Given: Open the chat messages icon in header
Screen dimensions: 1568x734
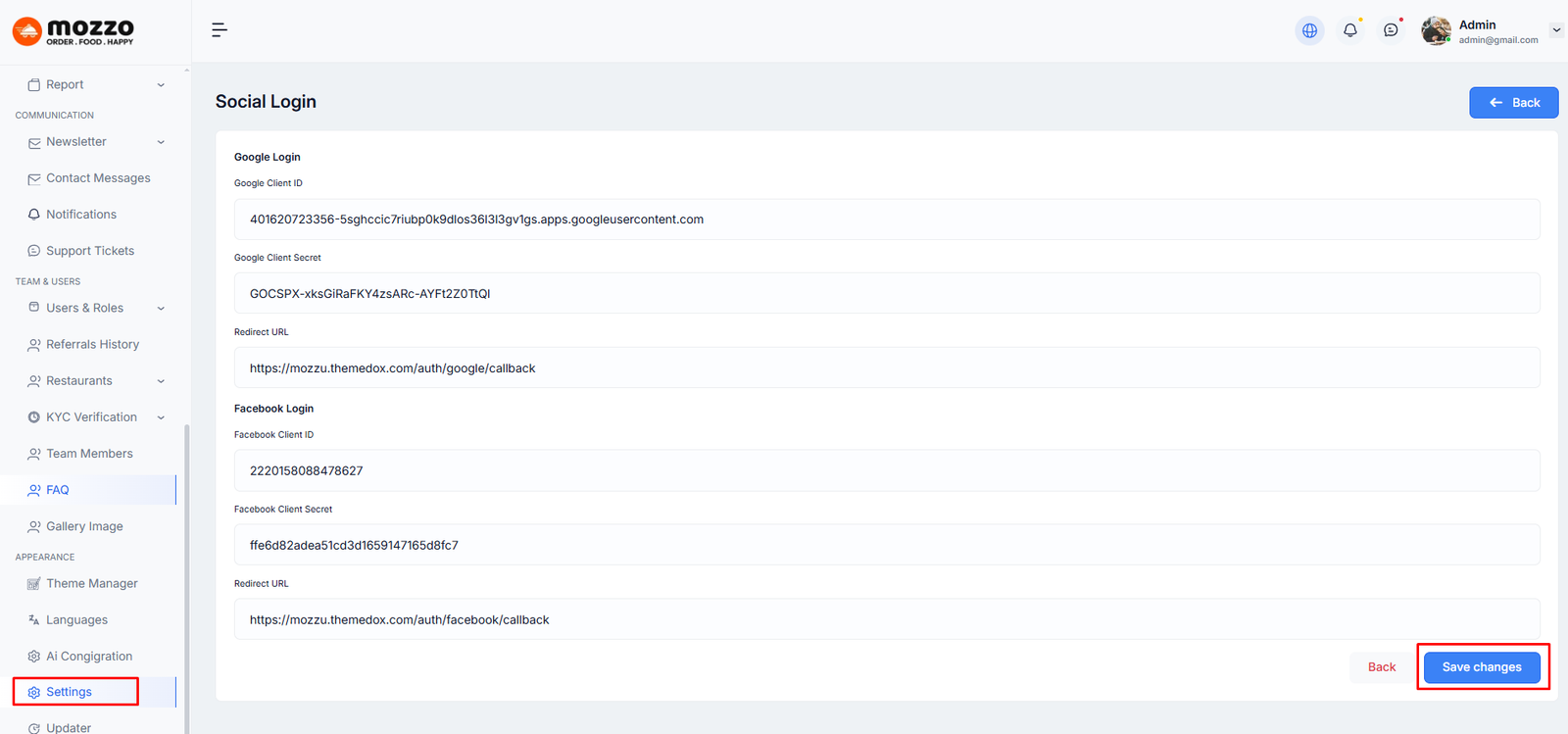Looking at the screenshot, I should (x=1391, y=30).
